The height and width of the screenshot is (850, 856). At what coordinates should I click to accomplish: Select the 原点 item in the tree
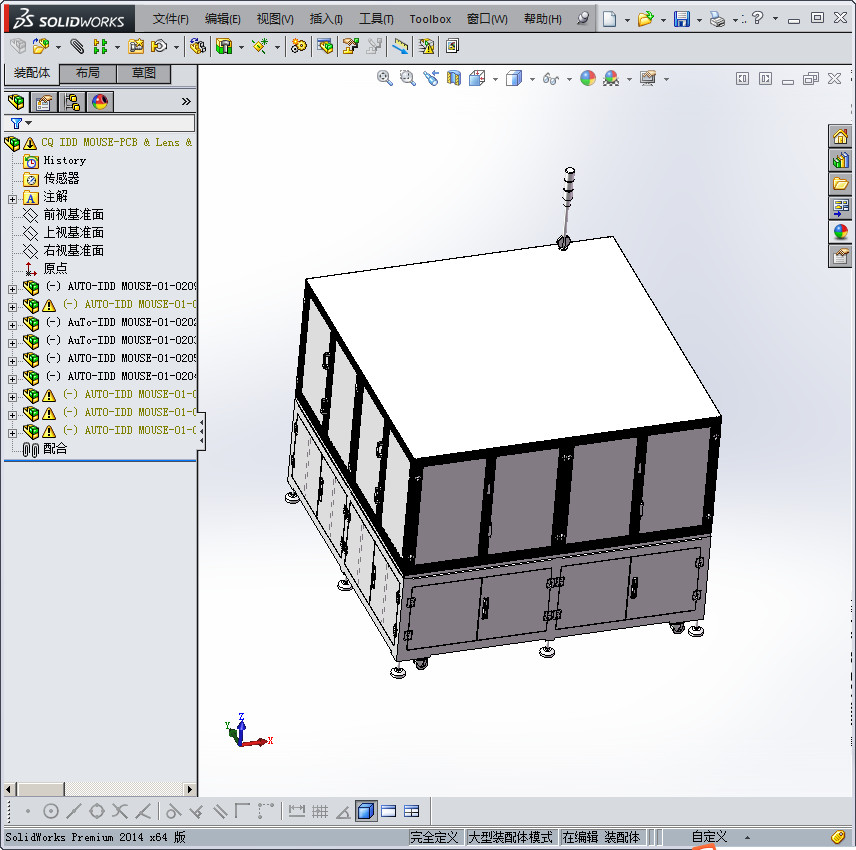pos(57,267)
